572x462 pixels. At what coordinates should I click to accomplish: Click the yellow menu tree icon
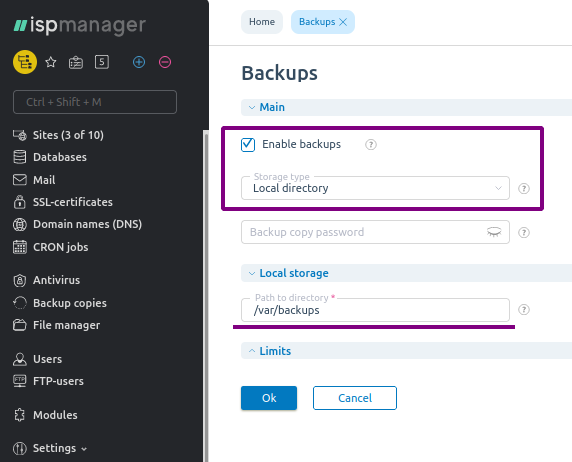[25, 62]
